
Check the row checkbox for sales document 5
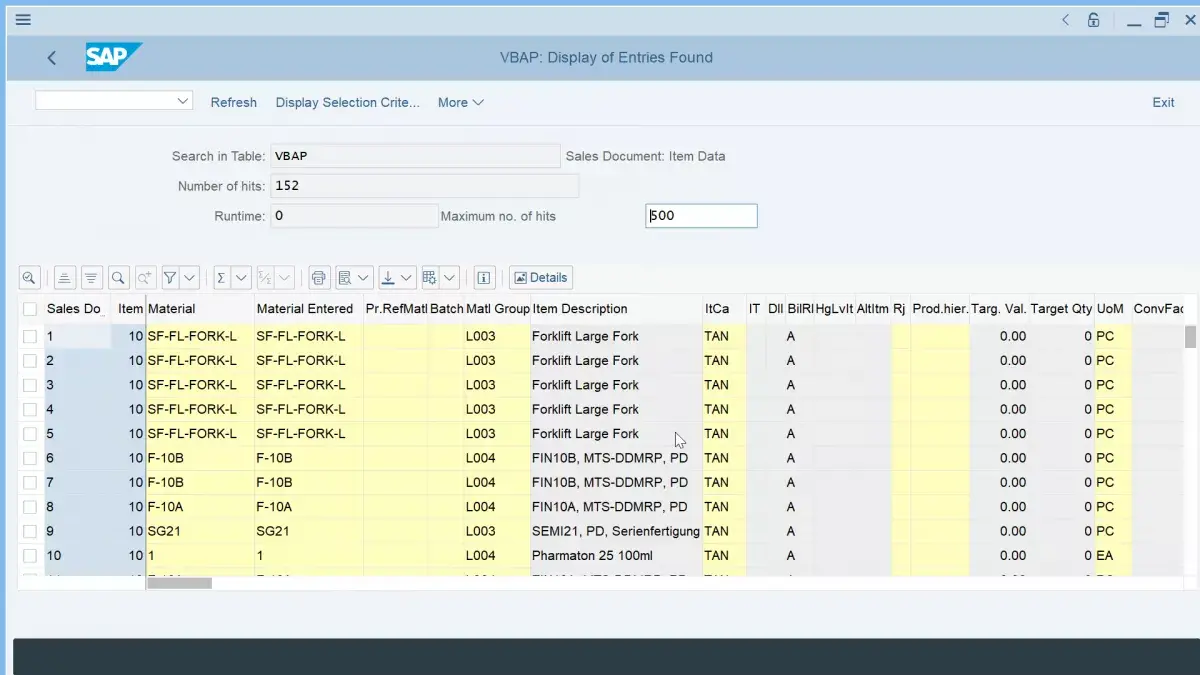(30, 434)
